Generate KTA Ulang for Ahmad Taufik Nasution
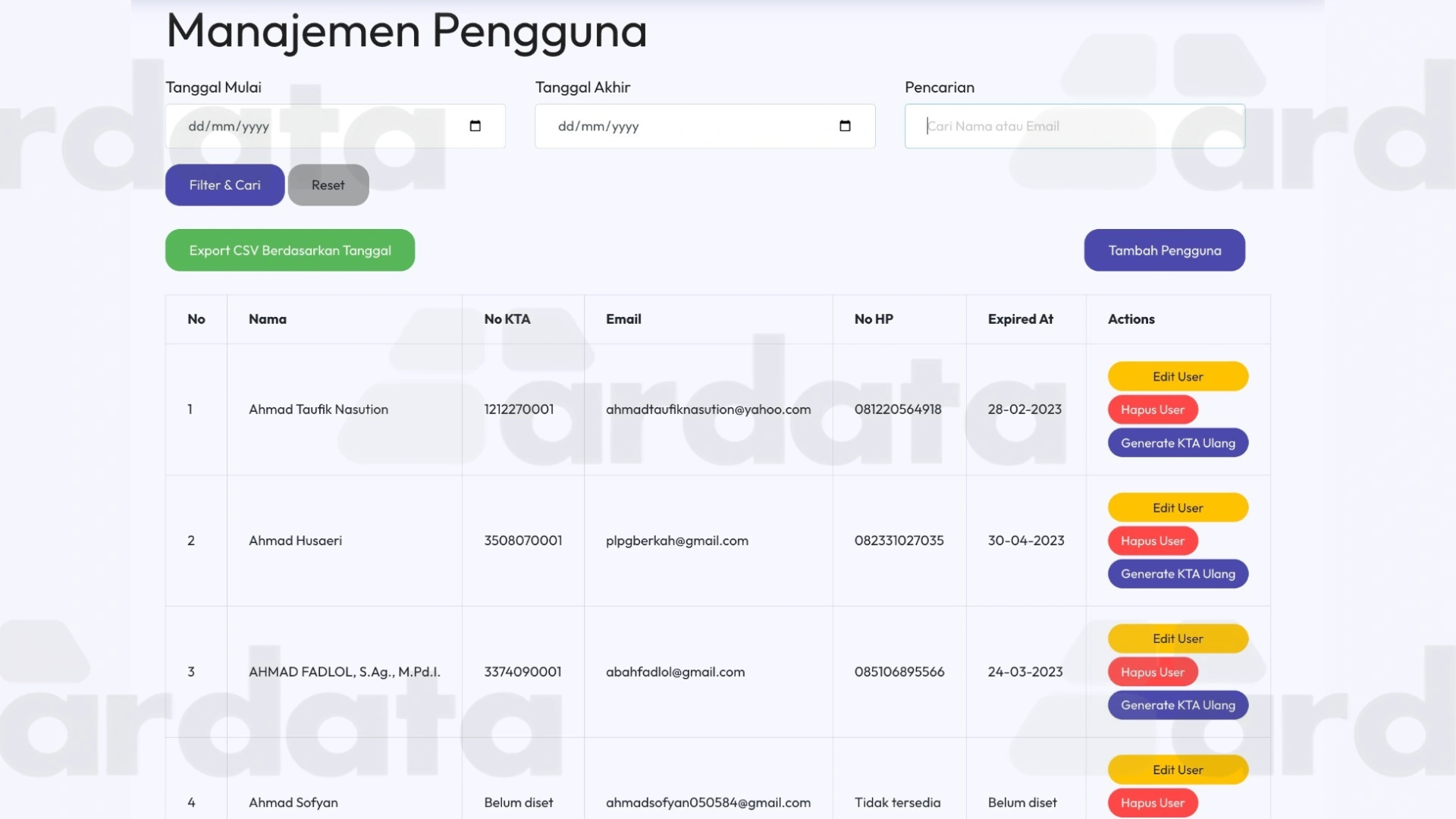This screenshot has height=819, width=1456. (1178, 443)
